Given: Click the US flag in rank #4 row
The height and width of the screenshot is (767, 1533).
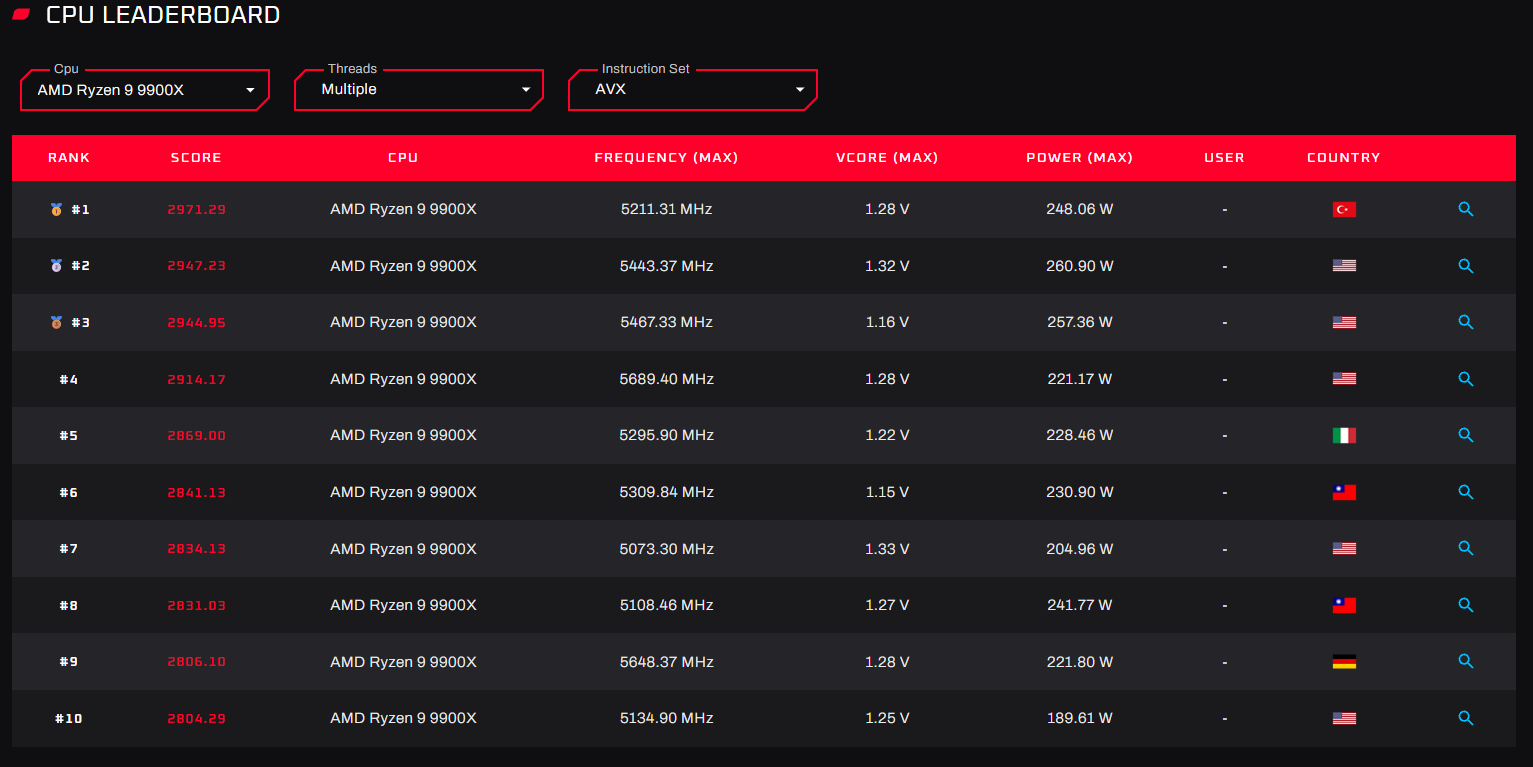Looking at the screenshot, I should pos(1344,379).
